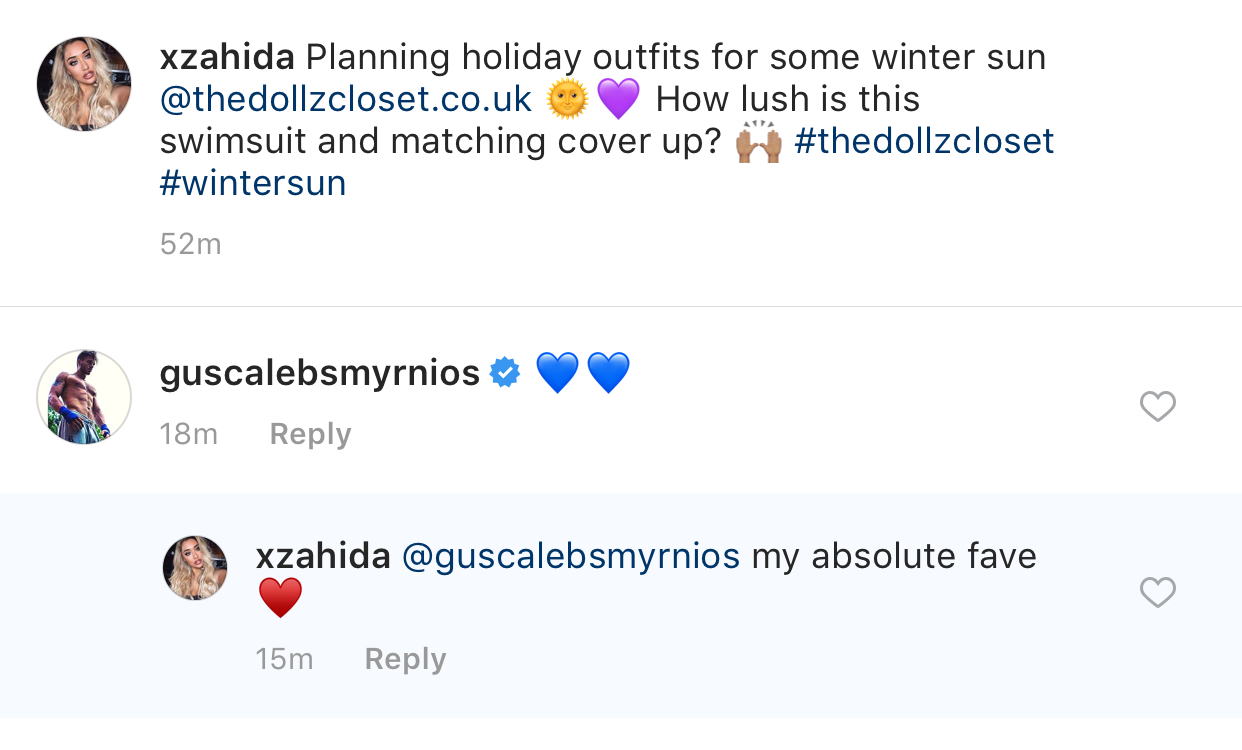Open the #wintersun hashtag

point(253,183)
